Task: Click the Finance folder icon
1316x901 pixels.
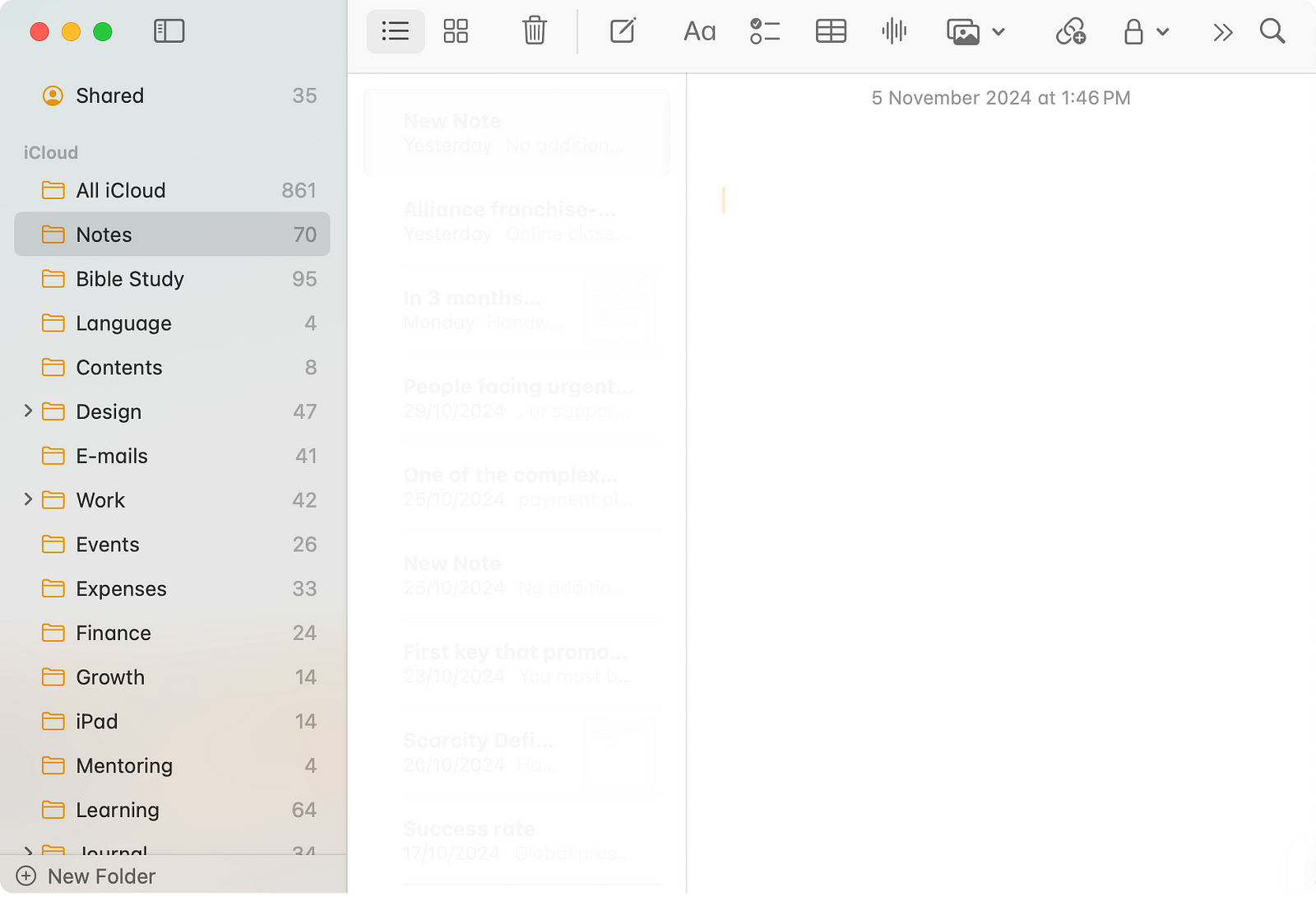Action: coord(53,633)
